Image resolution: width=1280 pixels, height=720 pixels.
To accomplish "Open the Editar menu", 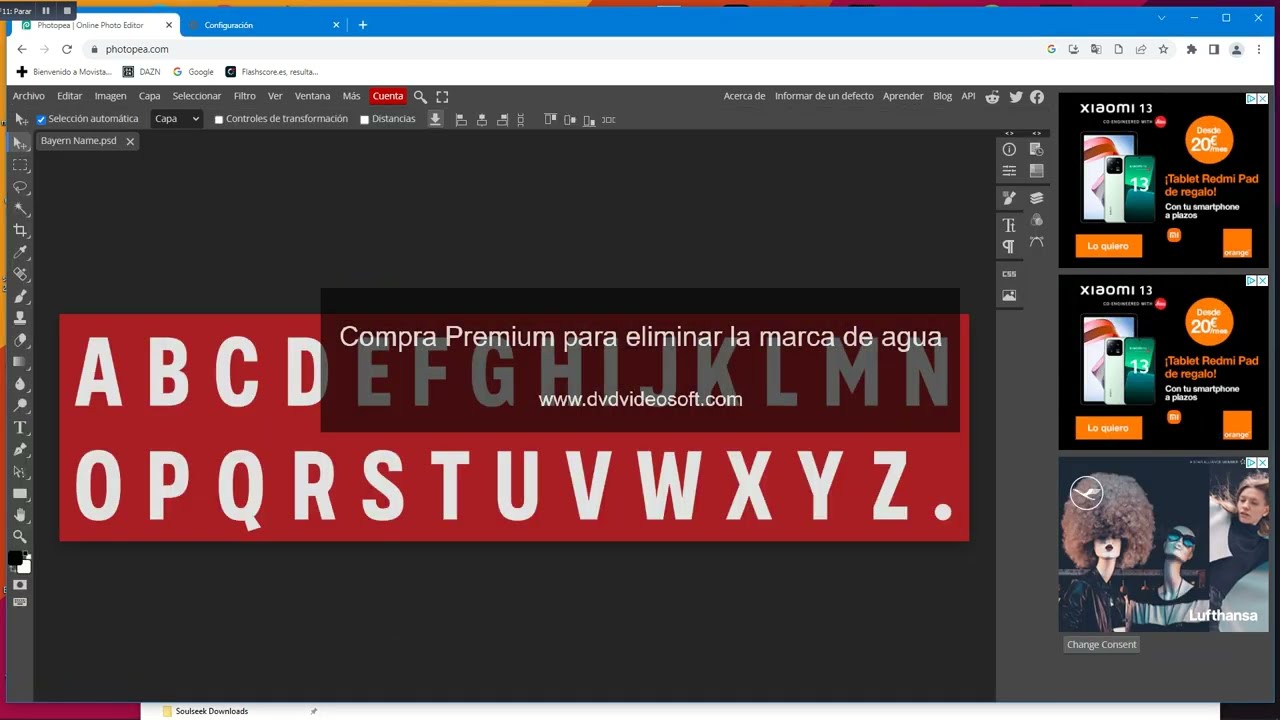I will (x=70, y=96).
